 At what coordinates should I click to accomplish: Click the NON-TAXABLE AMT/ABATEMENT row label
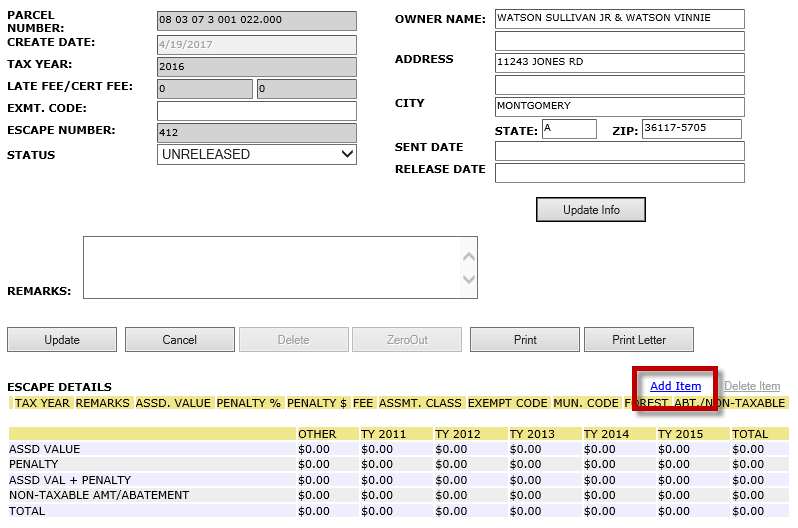(99, 495)
